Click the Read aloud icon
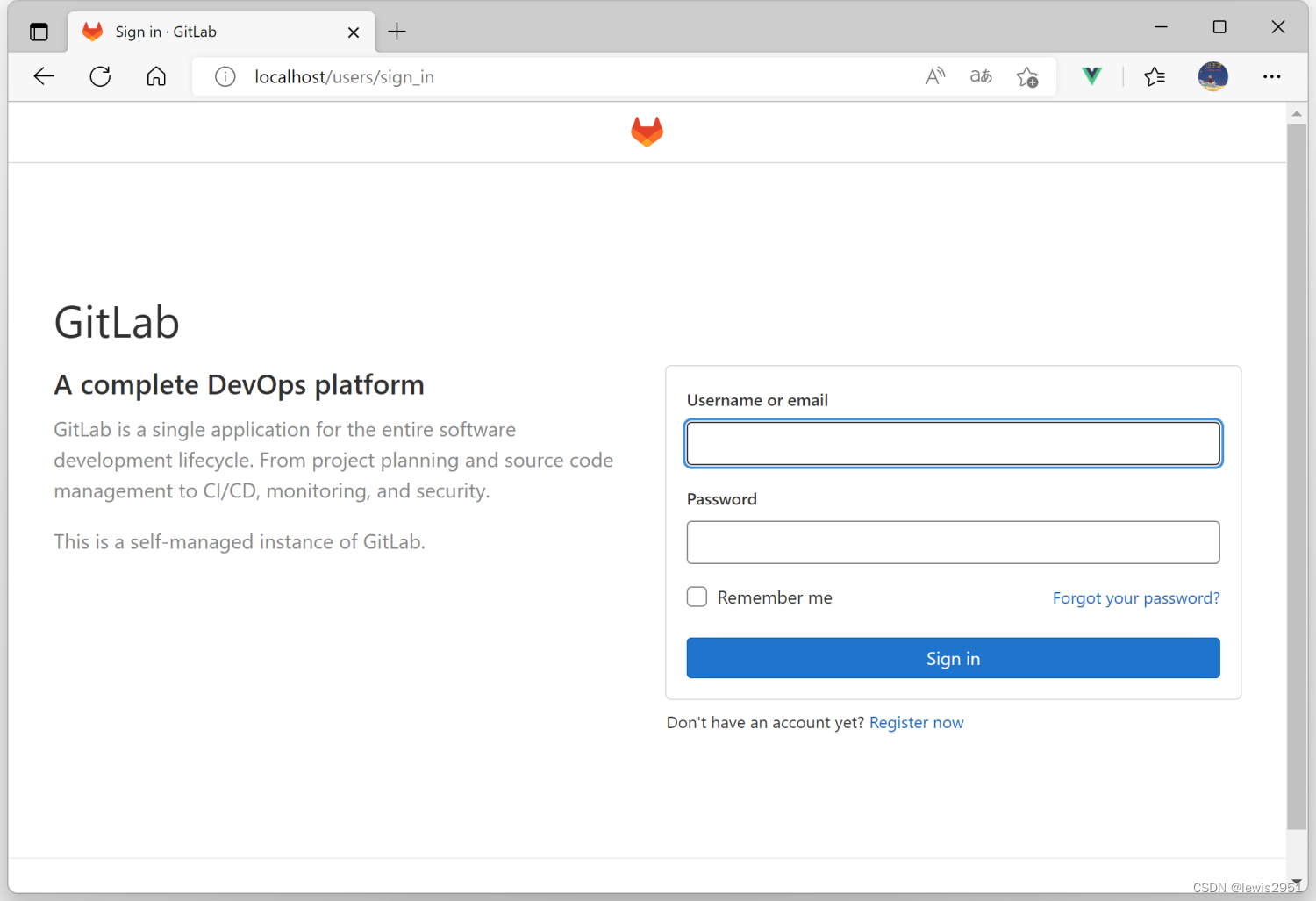 (934, 76)
